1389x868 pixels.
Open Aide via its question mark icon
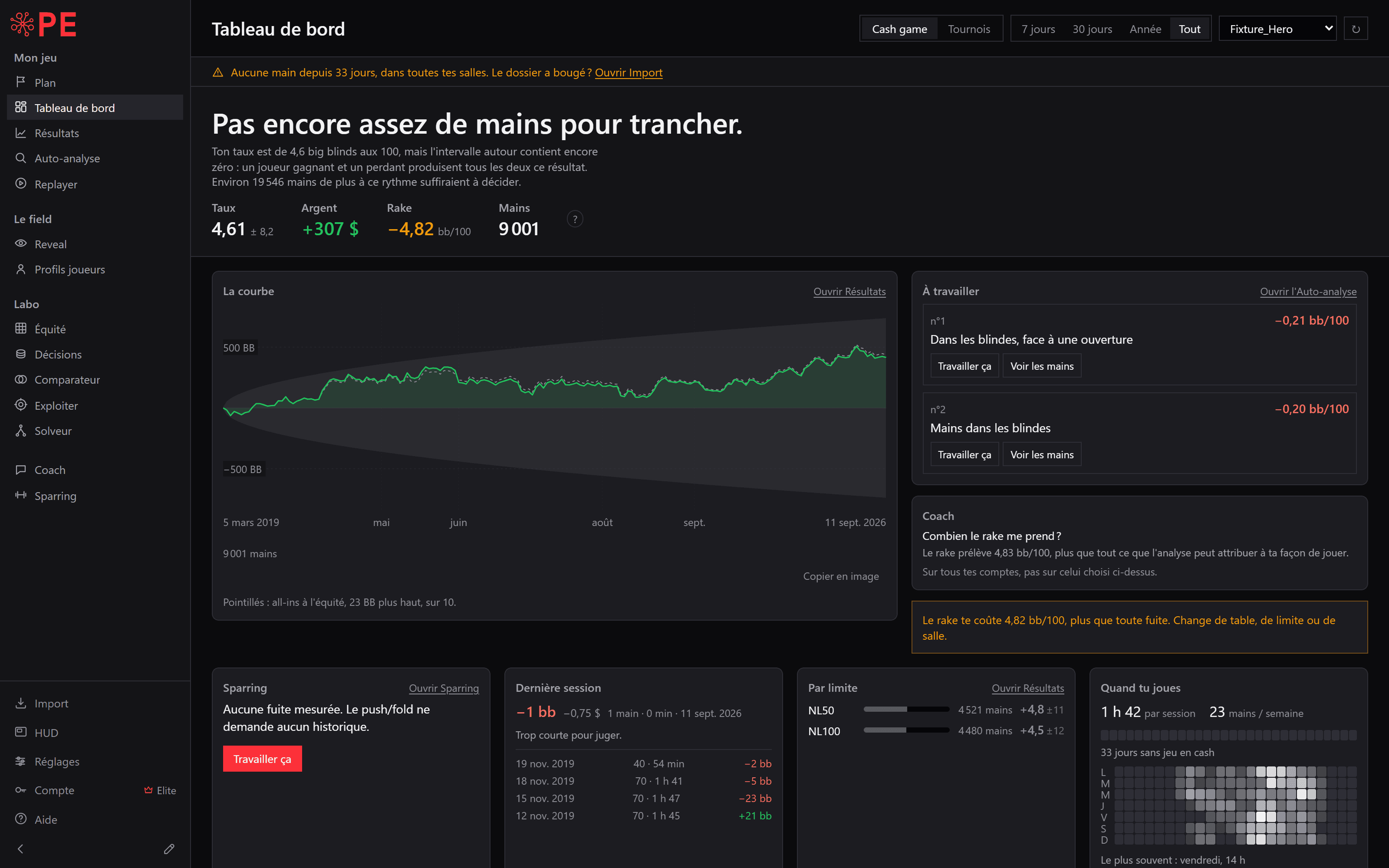click(21, 819)
